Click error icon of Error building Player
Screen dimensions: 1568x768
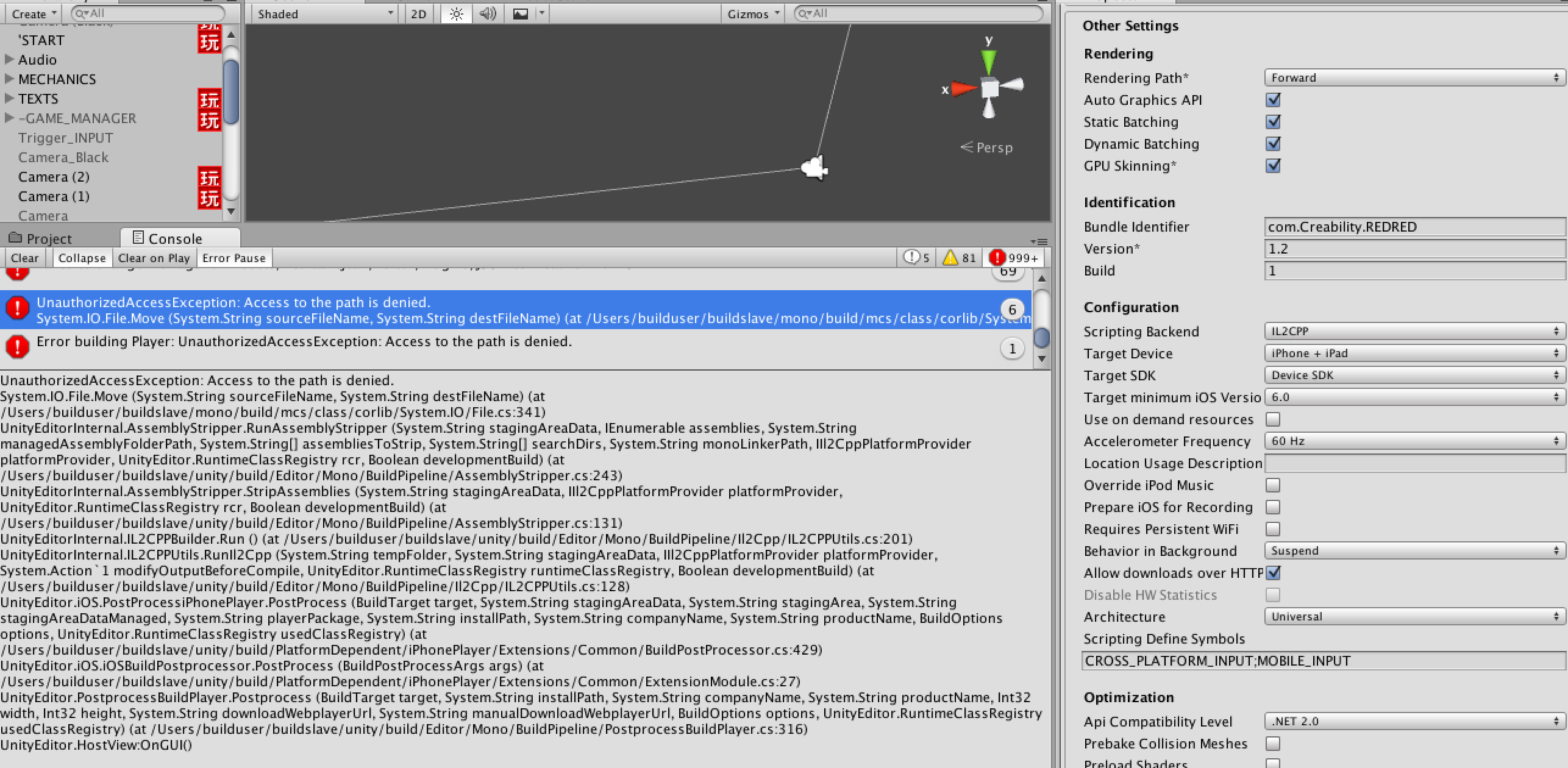18,347
